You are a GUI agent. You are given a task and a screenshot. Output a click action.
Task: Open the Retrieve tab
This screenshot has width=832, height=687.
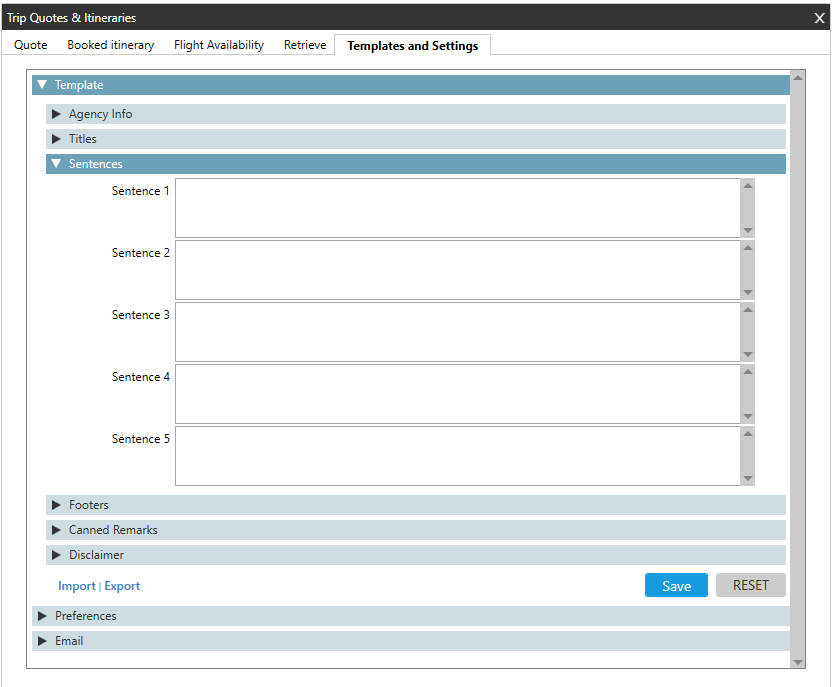pos(305,45)
